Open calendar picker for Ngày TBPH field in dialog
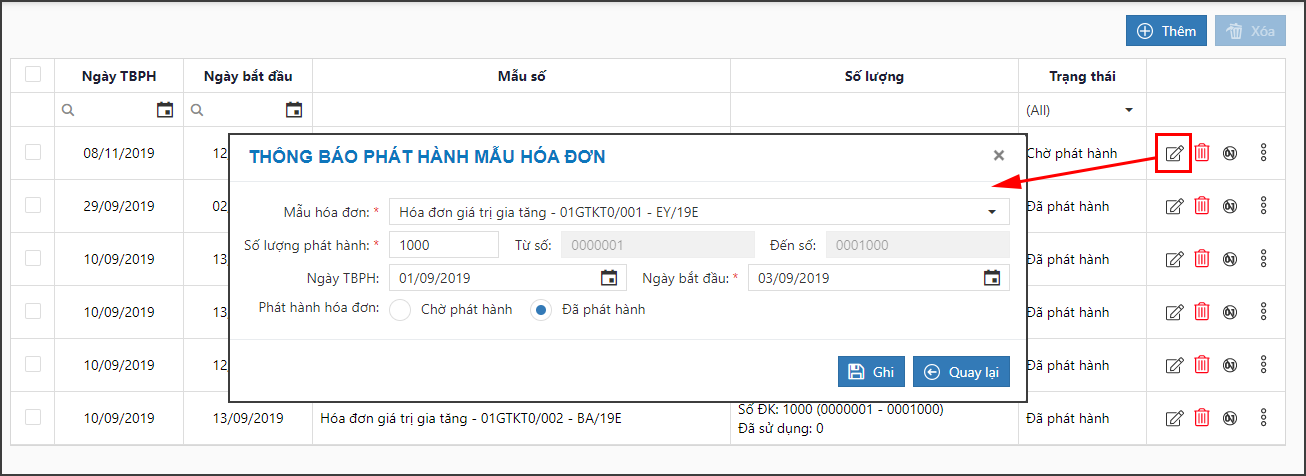Image resolution: width=1306 pixels, height=476 pixels. click(608, 278)
